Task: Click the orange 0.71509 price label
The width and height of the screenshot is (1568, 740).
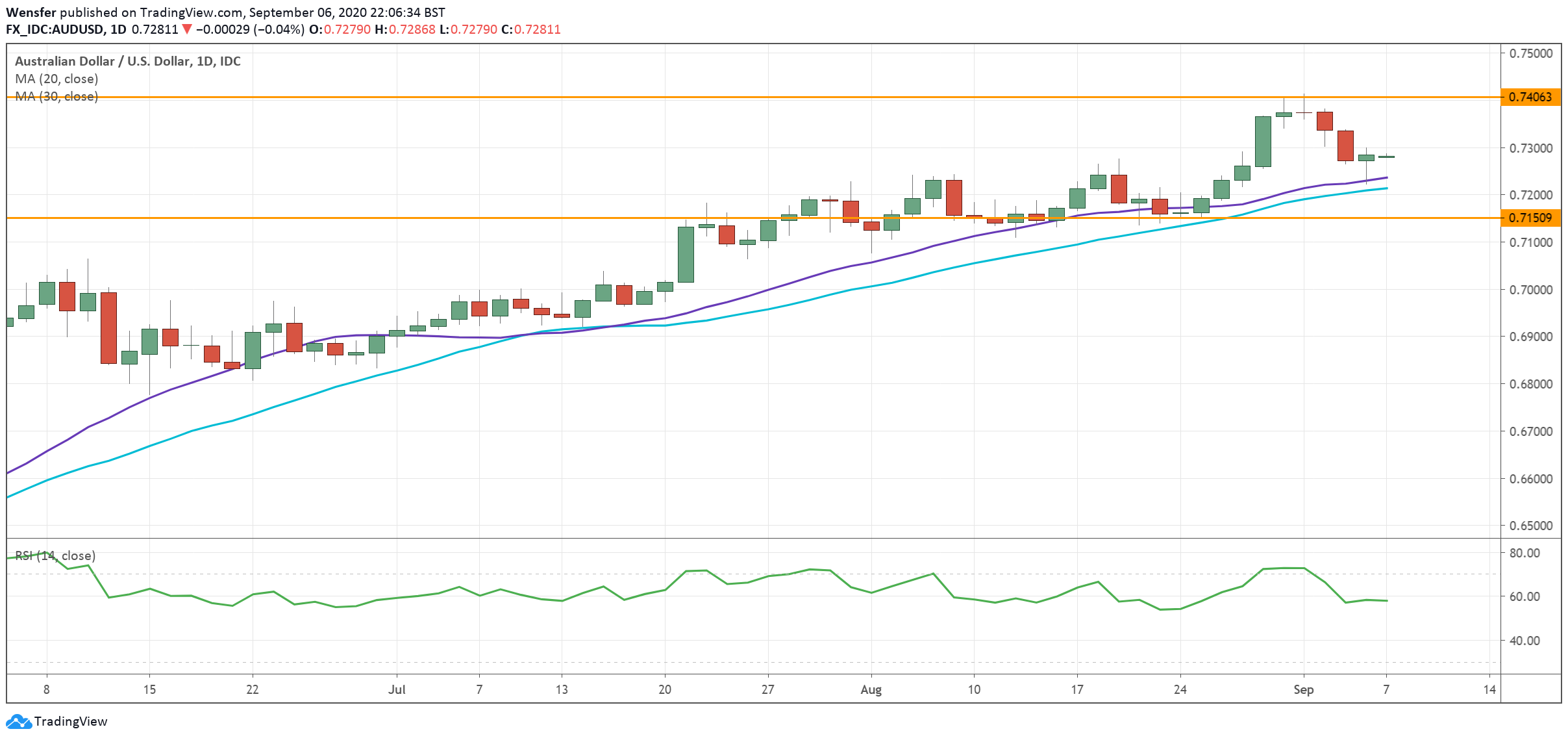Action: point(1530,218)
